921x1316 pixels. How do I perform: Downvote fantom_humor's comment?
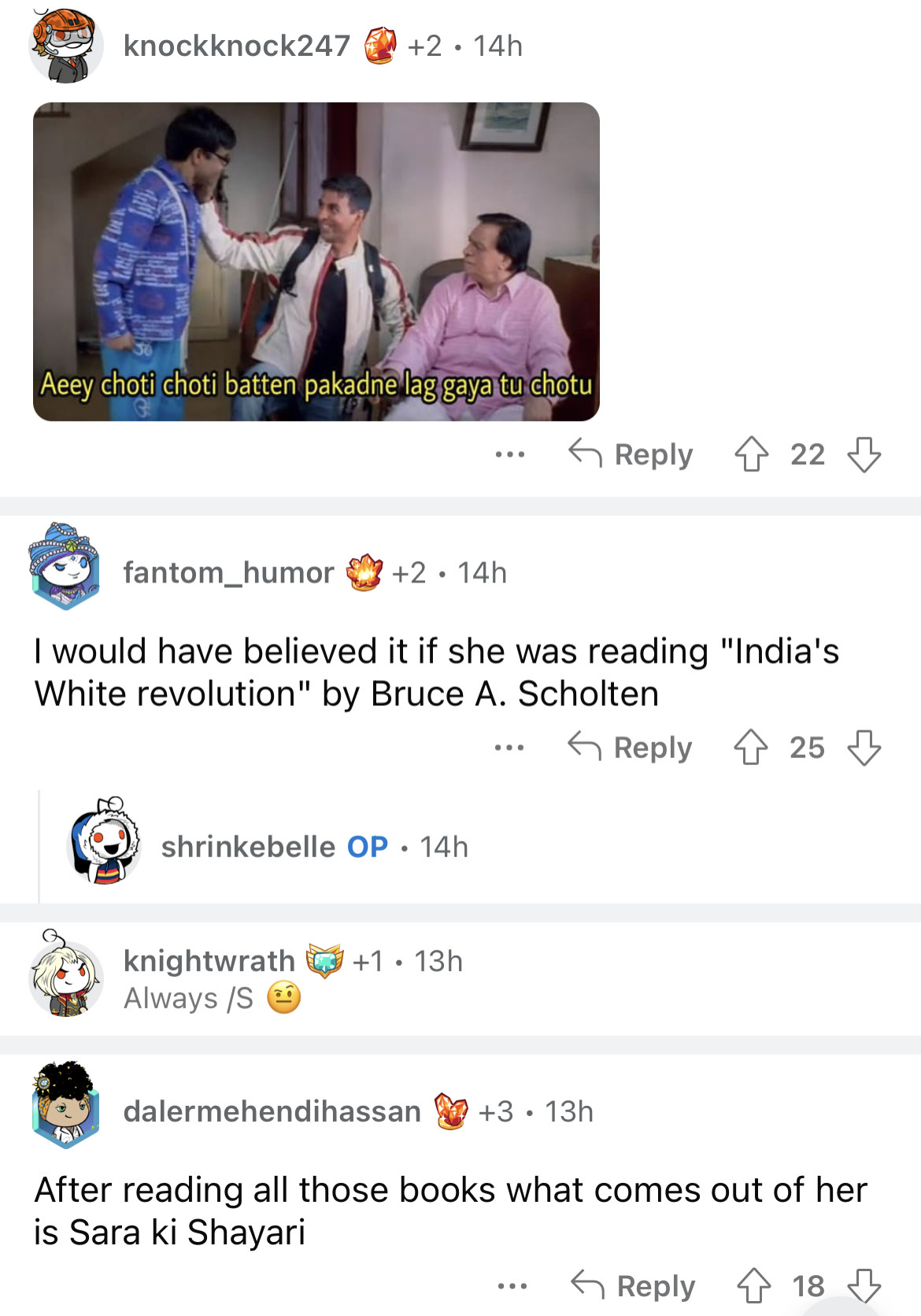[x=864, y=747]
